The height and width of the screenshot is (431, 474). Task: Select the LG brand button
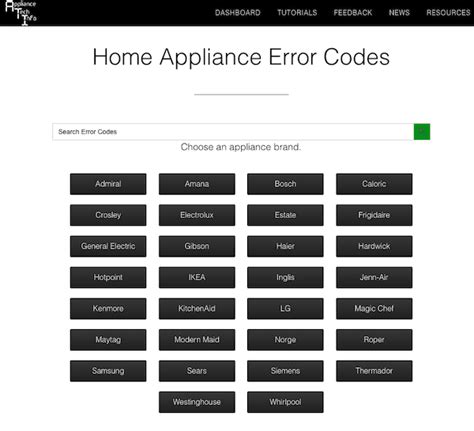285,309
